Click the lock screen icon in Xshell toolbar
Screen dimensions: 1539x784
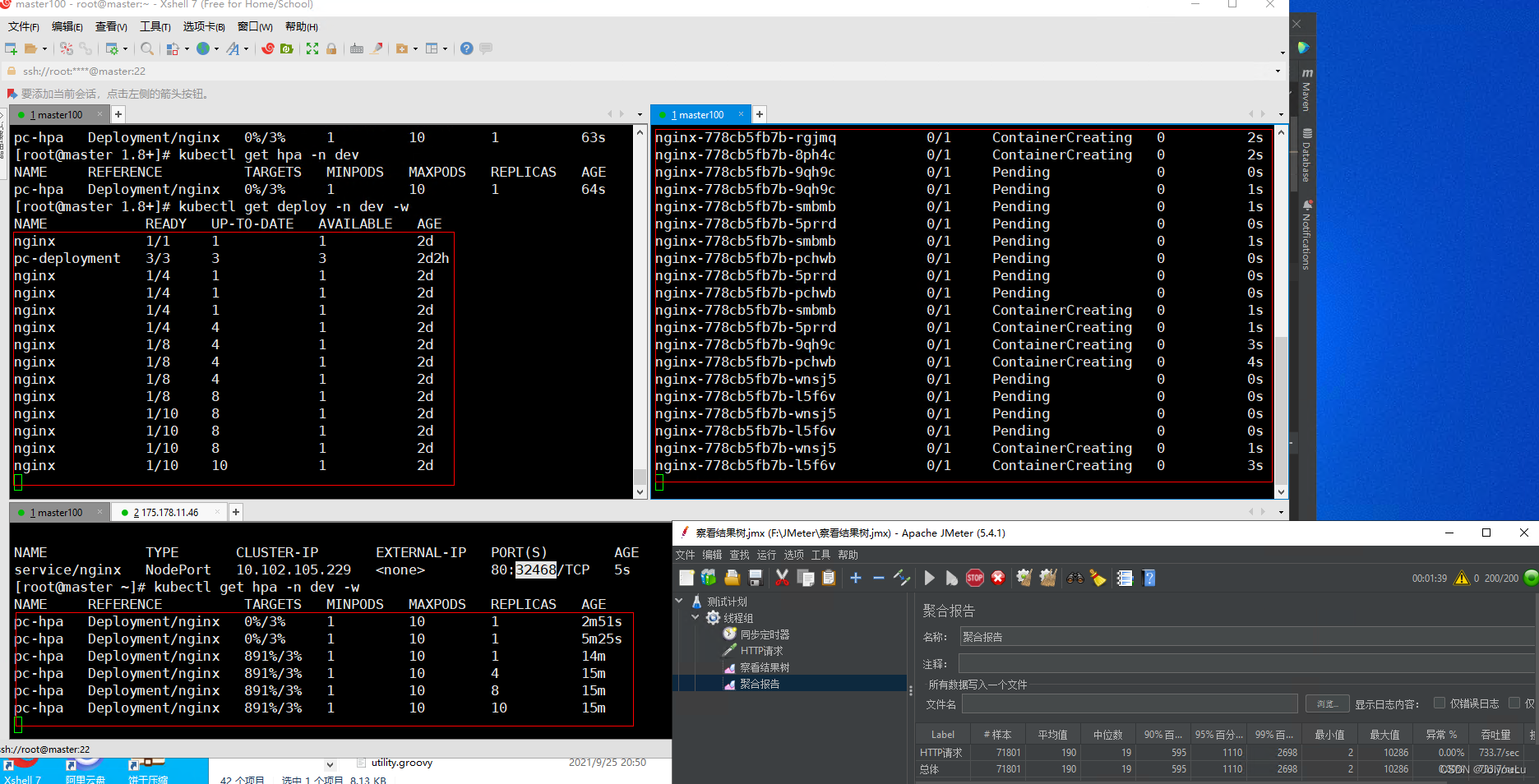(331, 48)
